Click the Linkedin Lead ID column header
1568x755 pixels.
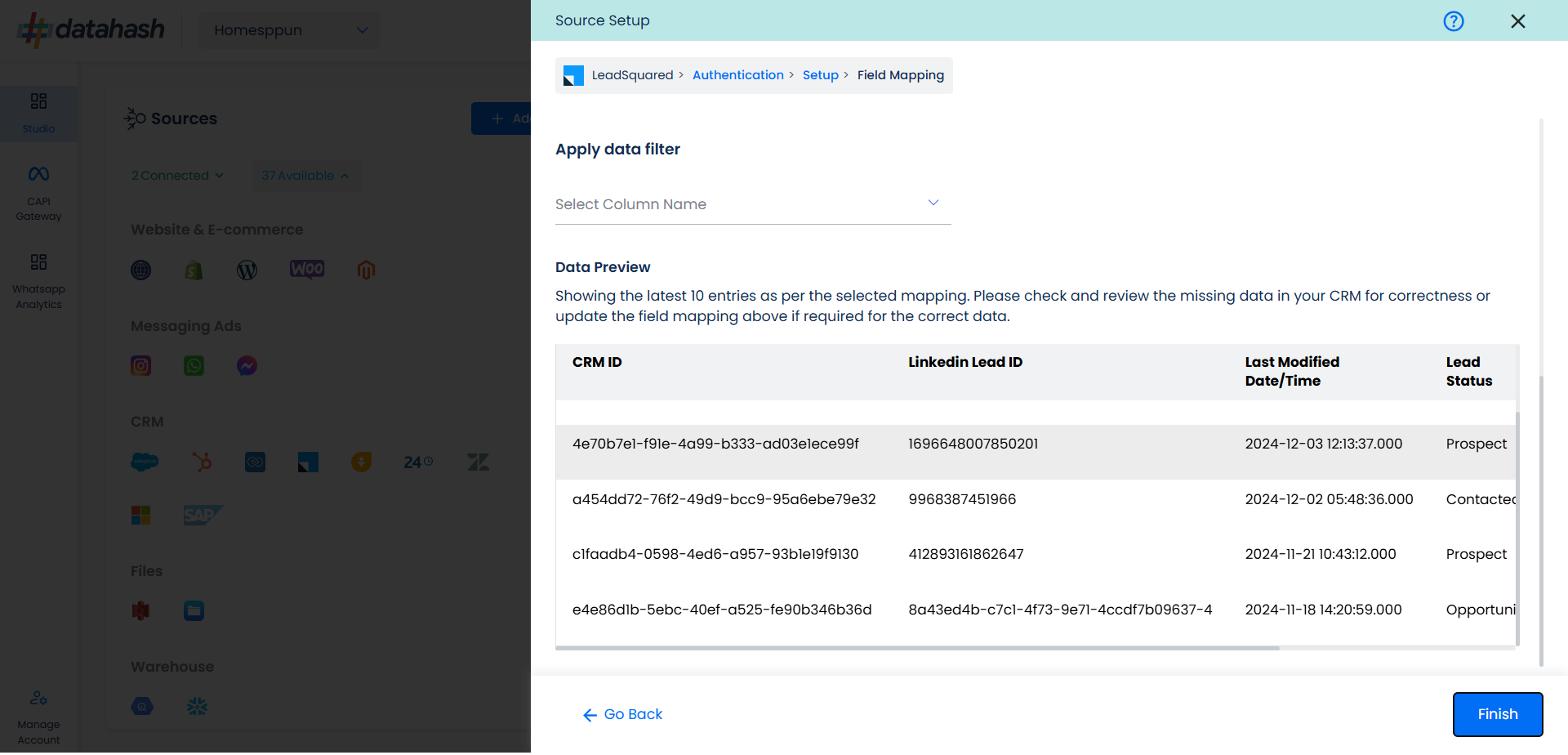[x=965, y=362]
